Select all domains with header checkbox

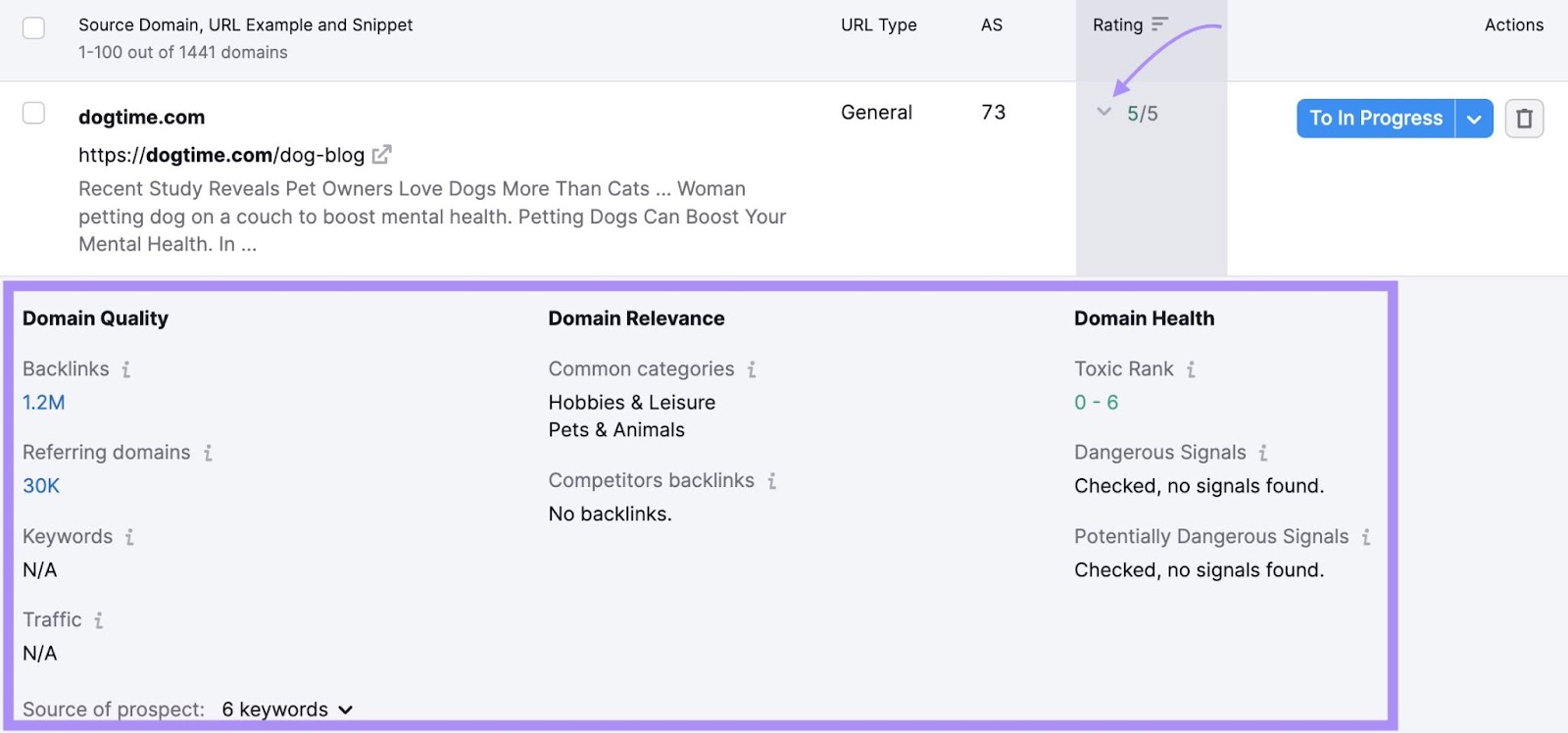pos(33,28)
